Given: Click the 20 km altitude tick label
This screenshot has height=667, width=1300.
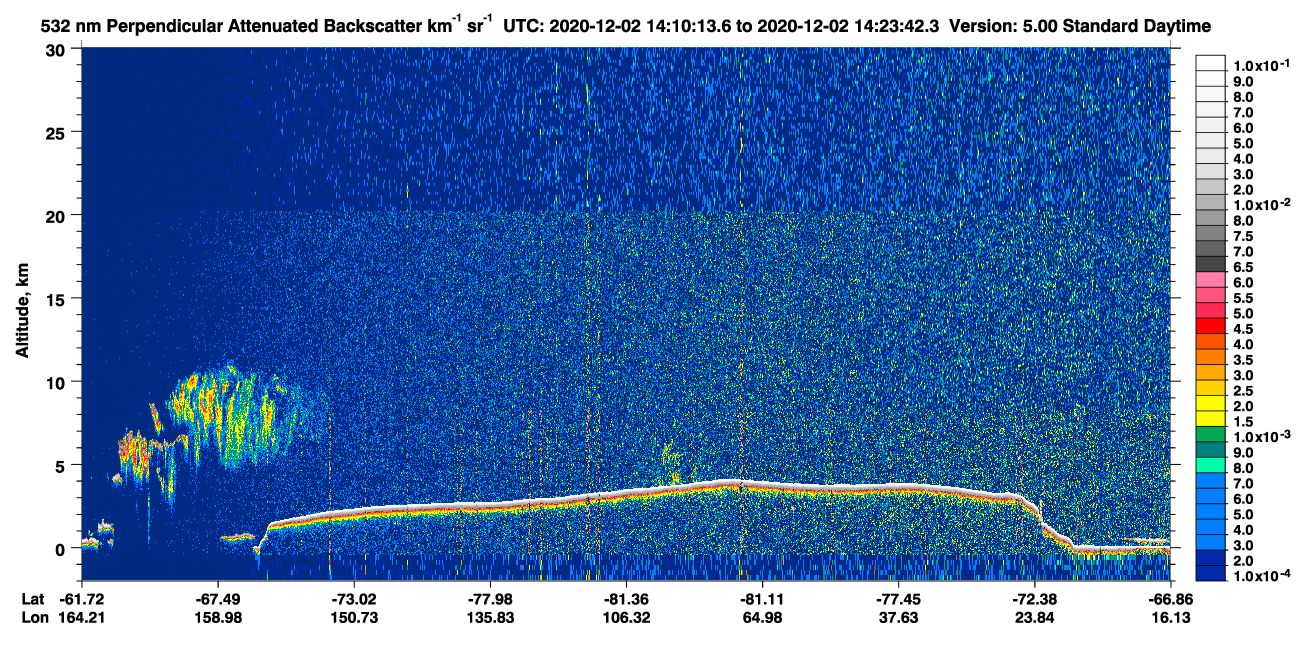Looking at the screenshot, I should point(56,216).
